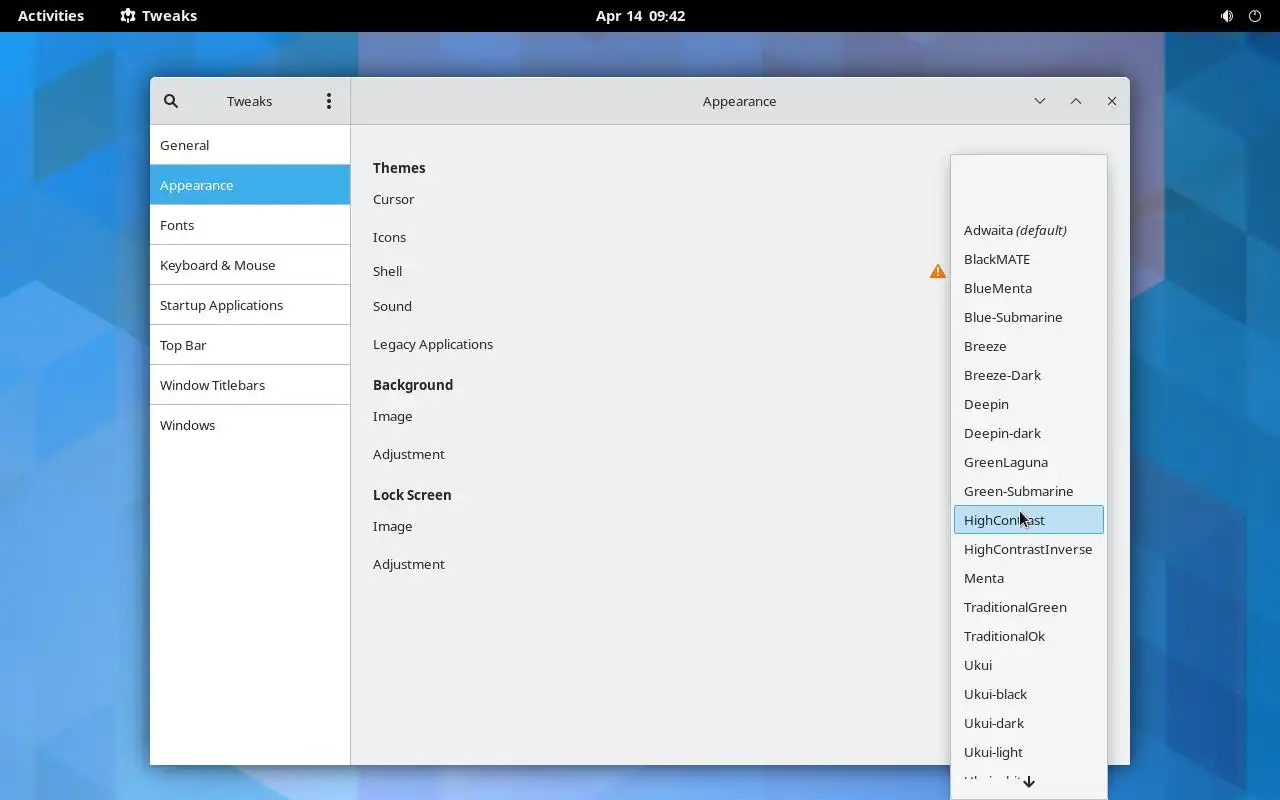Viewport: 1280px width, 800px height.
Task: Open Startup Applications section
Action: click(x=250, y=305)
